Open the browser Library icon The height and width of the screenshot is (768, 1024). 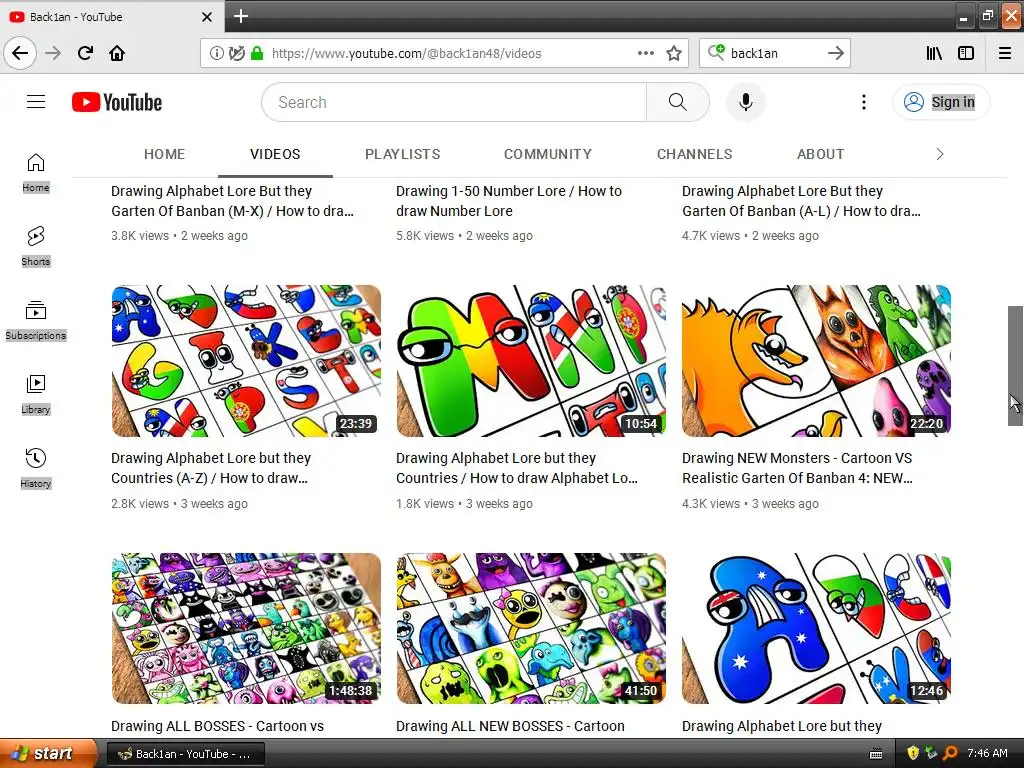point(934,54)
